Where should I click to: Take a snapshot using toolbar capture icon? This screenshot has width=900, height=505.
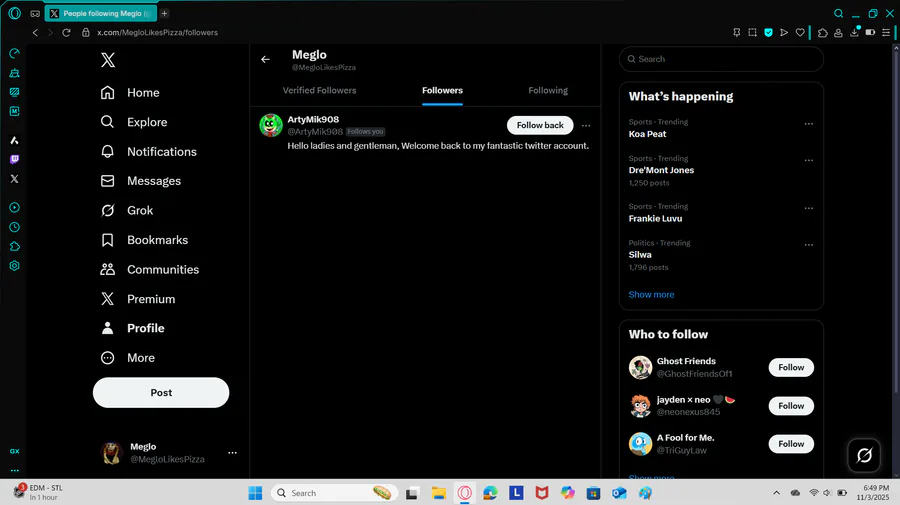[x=752, y=33]
